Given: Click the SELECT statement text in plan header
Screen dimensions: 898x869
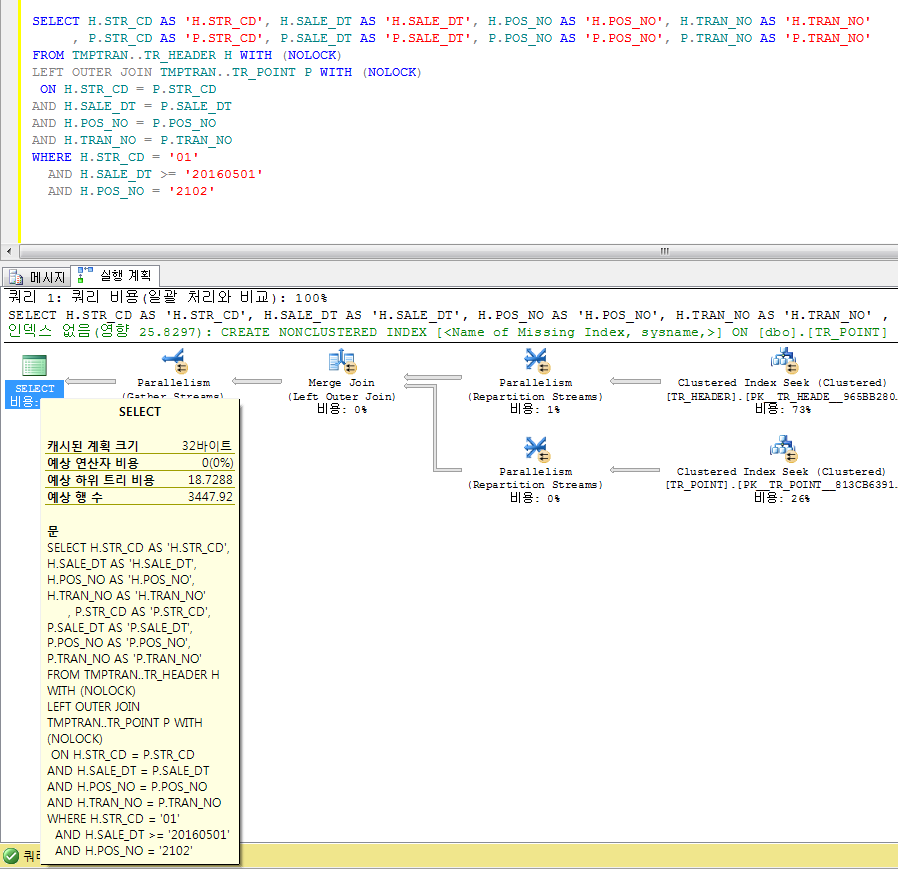Looking at the screenshot, I should [x=448, y=315].
